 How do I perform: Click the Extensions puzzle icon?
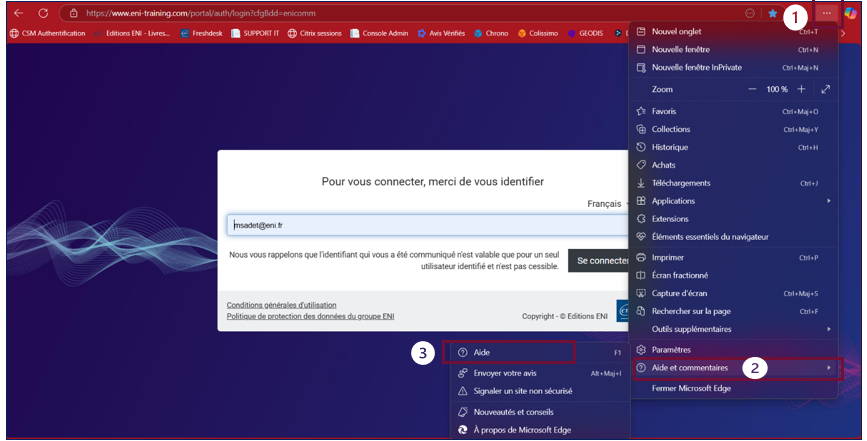tap(641, 219)
